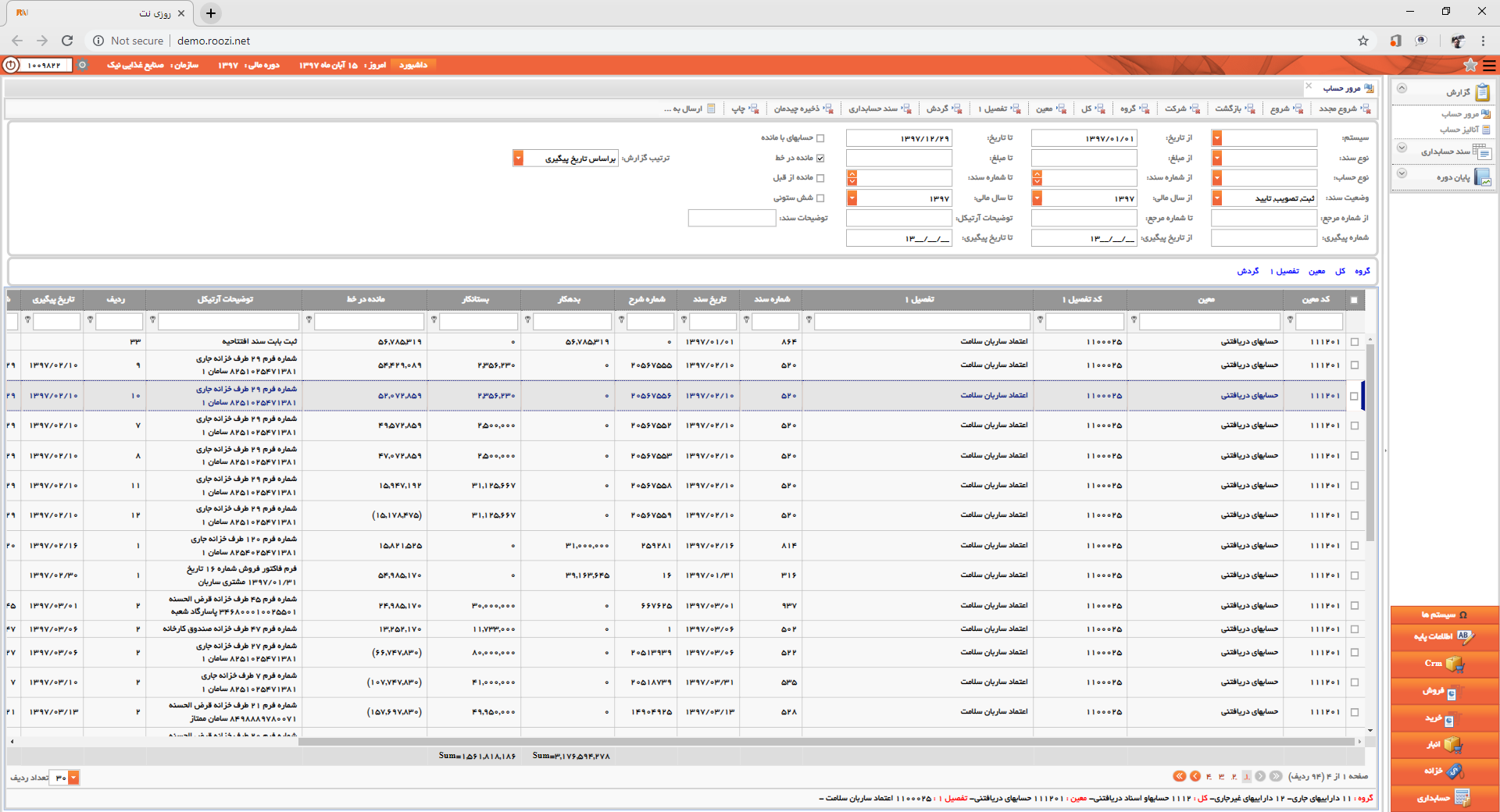The width and height of the screenshot is (1500, 812).
Task: Toggle the حسابهای با مانده checkbox
Action: (820, 138)
